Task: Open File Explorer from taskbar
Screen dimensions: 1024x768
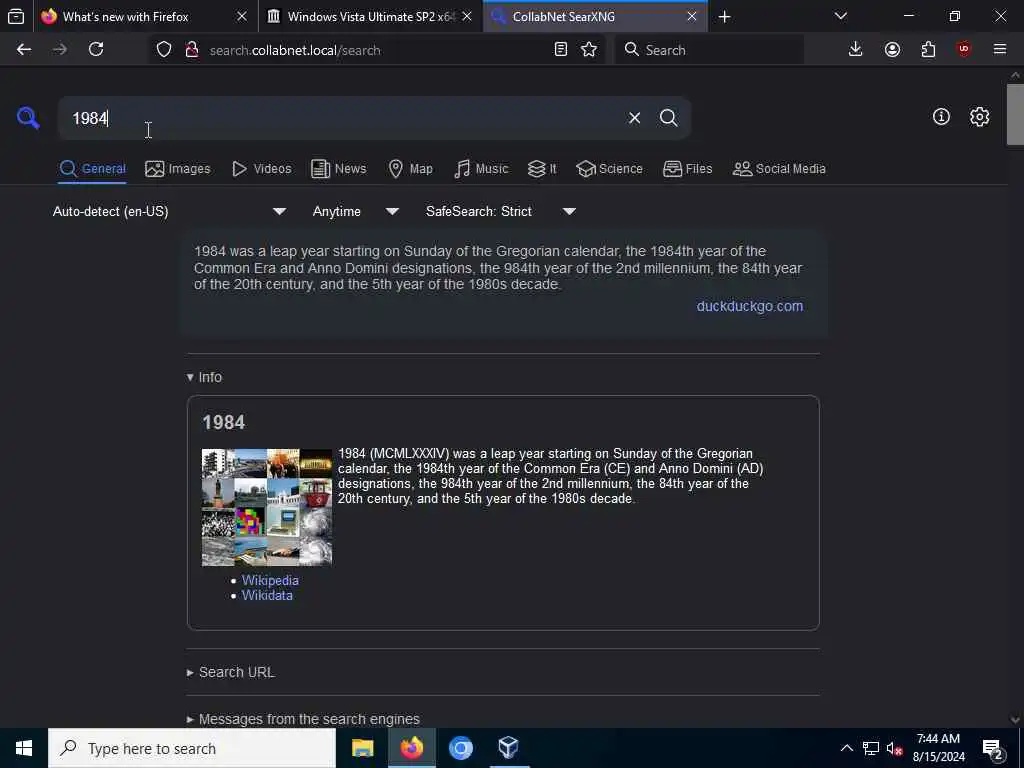Action: coord(362,748)
